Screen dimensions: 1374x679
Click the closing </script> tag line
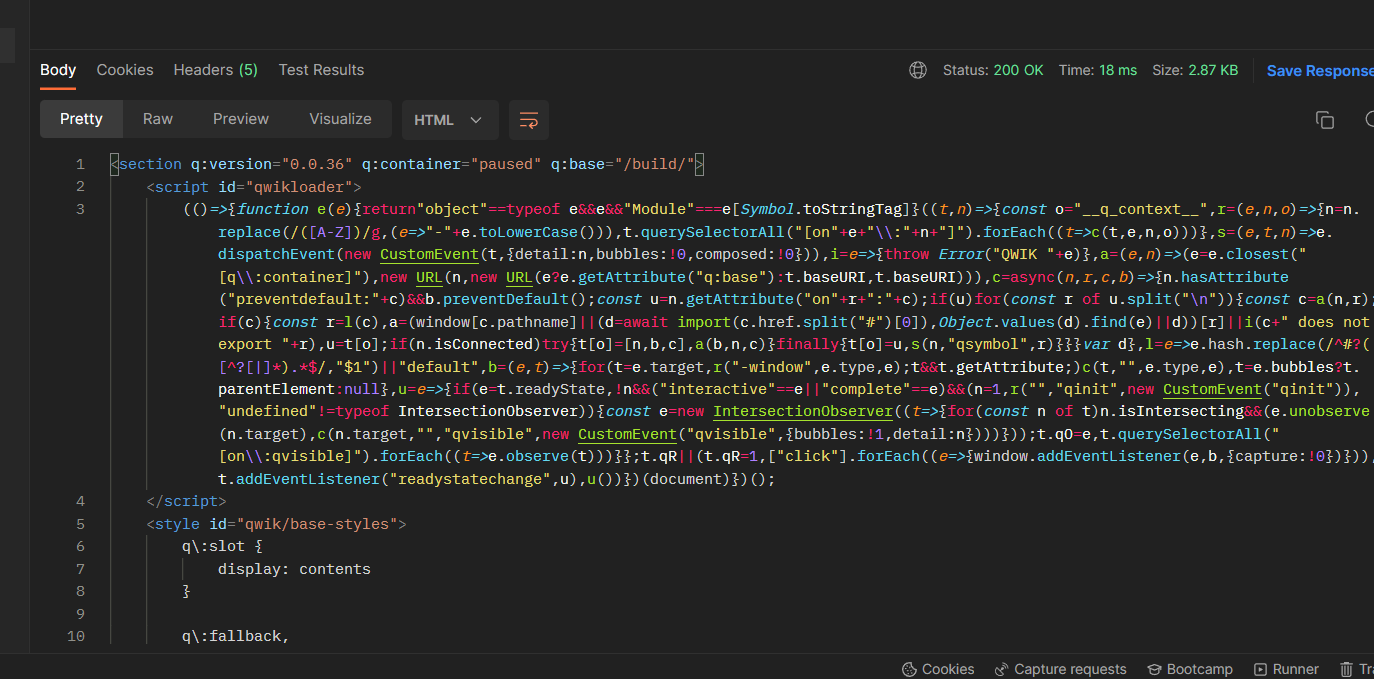[186, 501]
